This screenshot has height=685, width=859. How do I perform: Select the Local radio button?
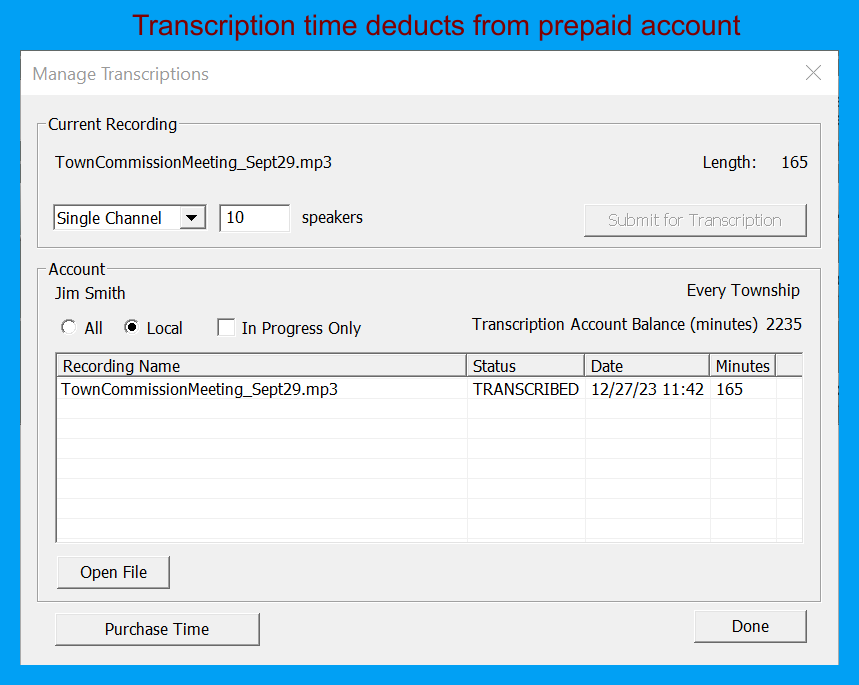pyautogui.click(x=134, y=327)
